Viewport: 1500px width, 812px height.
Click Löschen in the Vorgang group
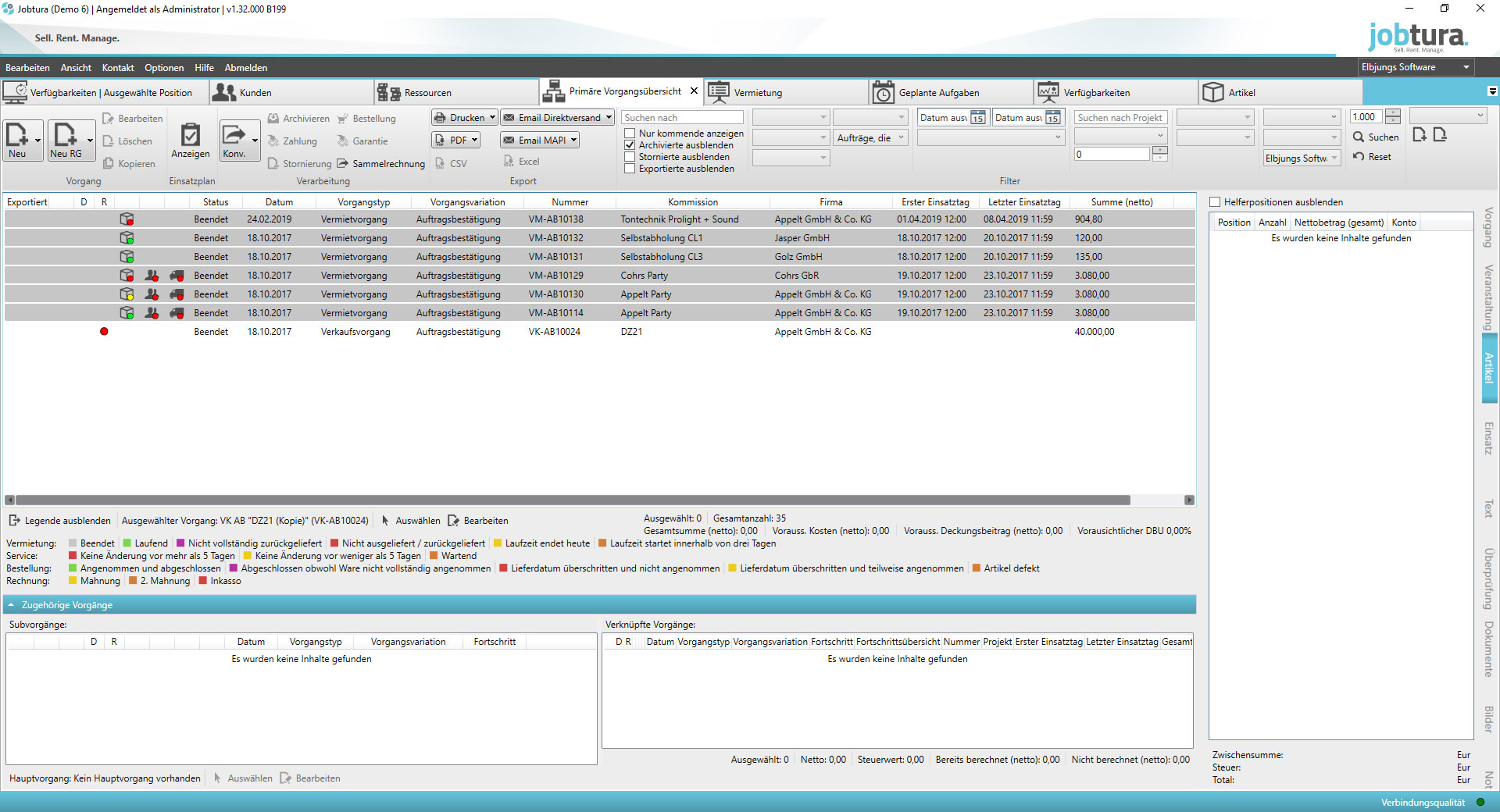pos(127,141)
